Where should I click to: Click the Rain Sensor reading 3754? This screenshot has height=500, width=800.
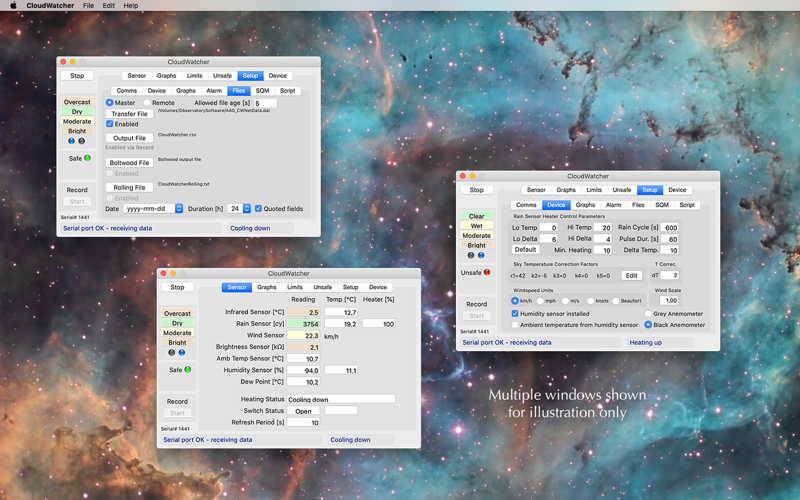point(303,323)
